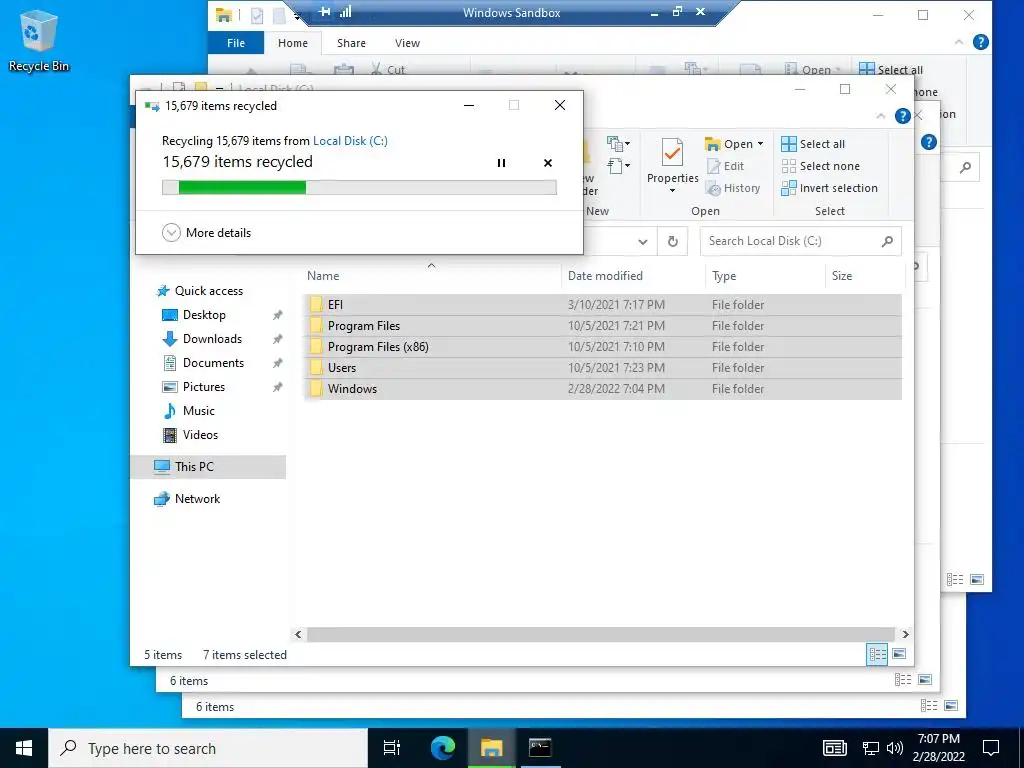Open Documents in the navigation pane
Viewport: 1024px width, 768px height.
[x=202, y=363]
